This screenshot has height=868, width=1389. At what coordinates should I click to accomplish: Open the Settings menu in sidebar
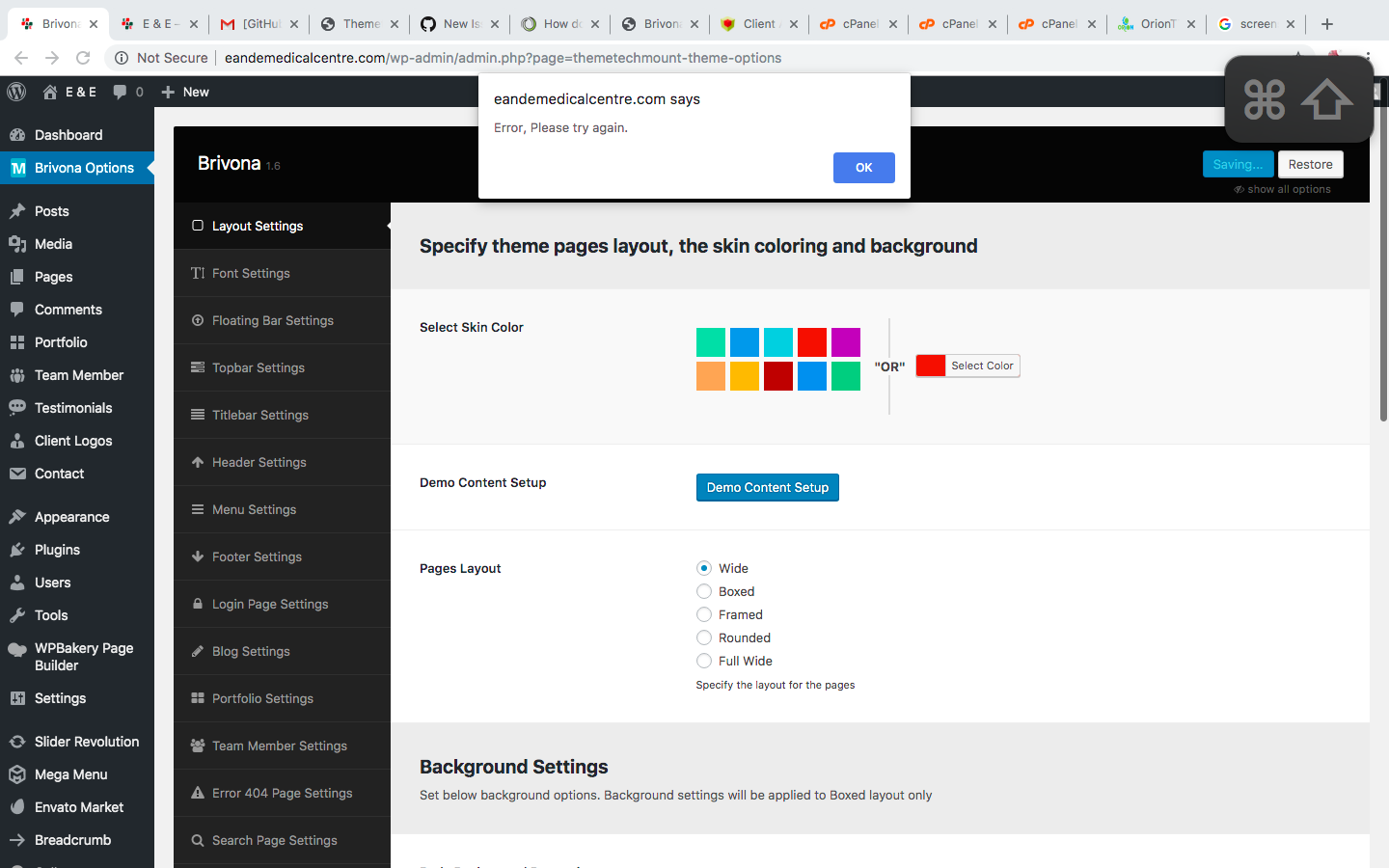(77, 698)
